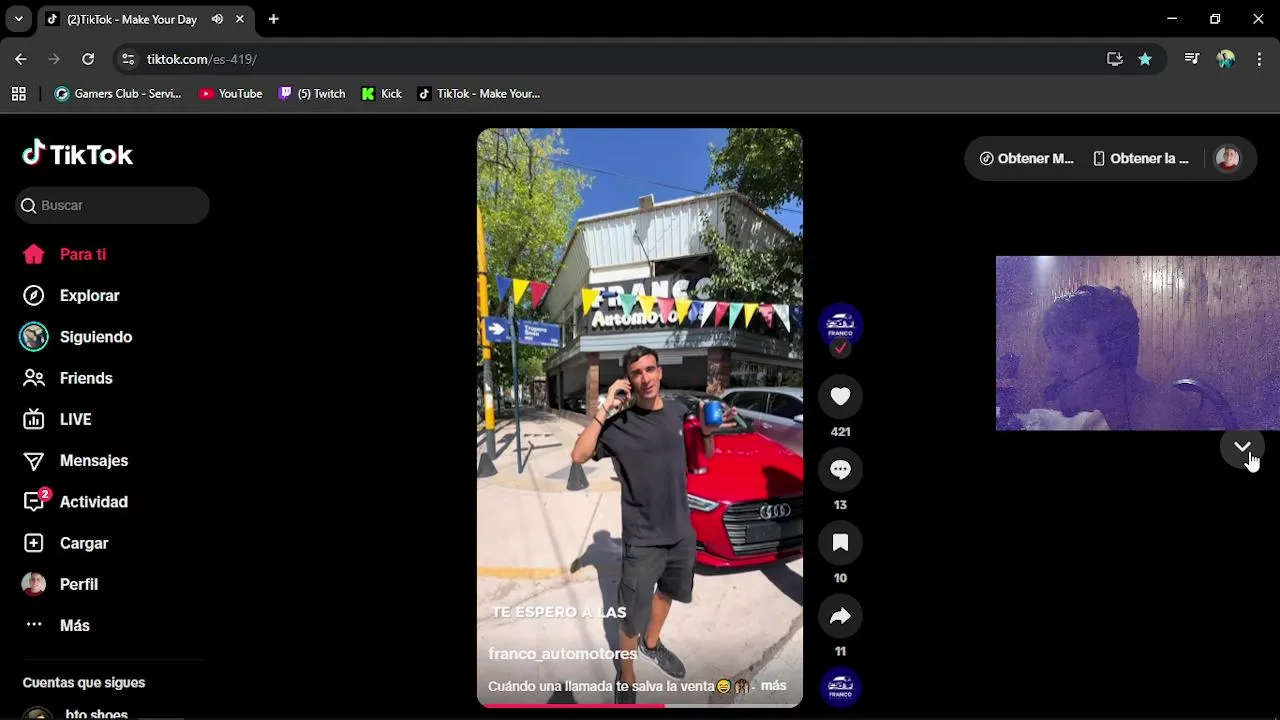Go to next video with down chevron
1280x720 pixels.
[x=1242, y=447]
